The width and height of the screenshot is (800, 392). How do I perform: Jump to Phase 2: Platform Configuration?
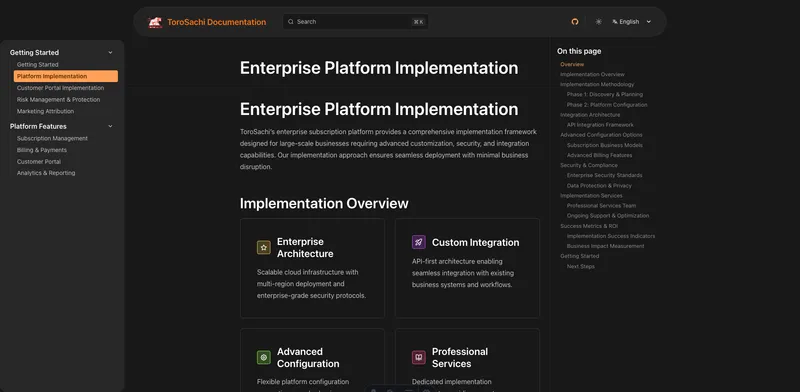pos(607,105)
